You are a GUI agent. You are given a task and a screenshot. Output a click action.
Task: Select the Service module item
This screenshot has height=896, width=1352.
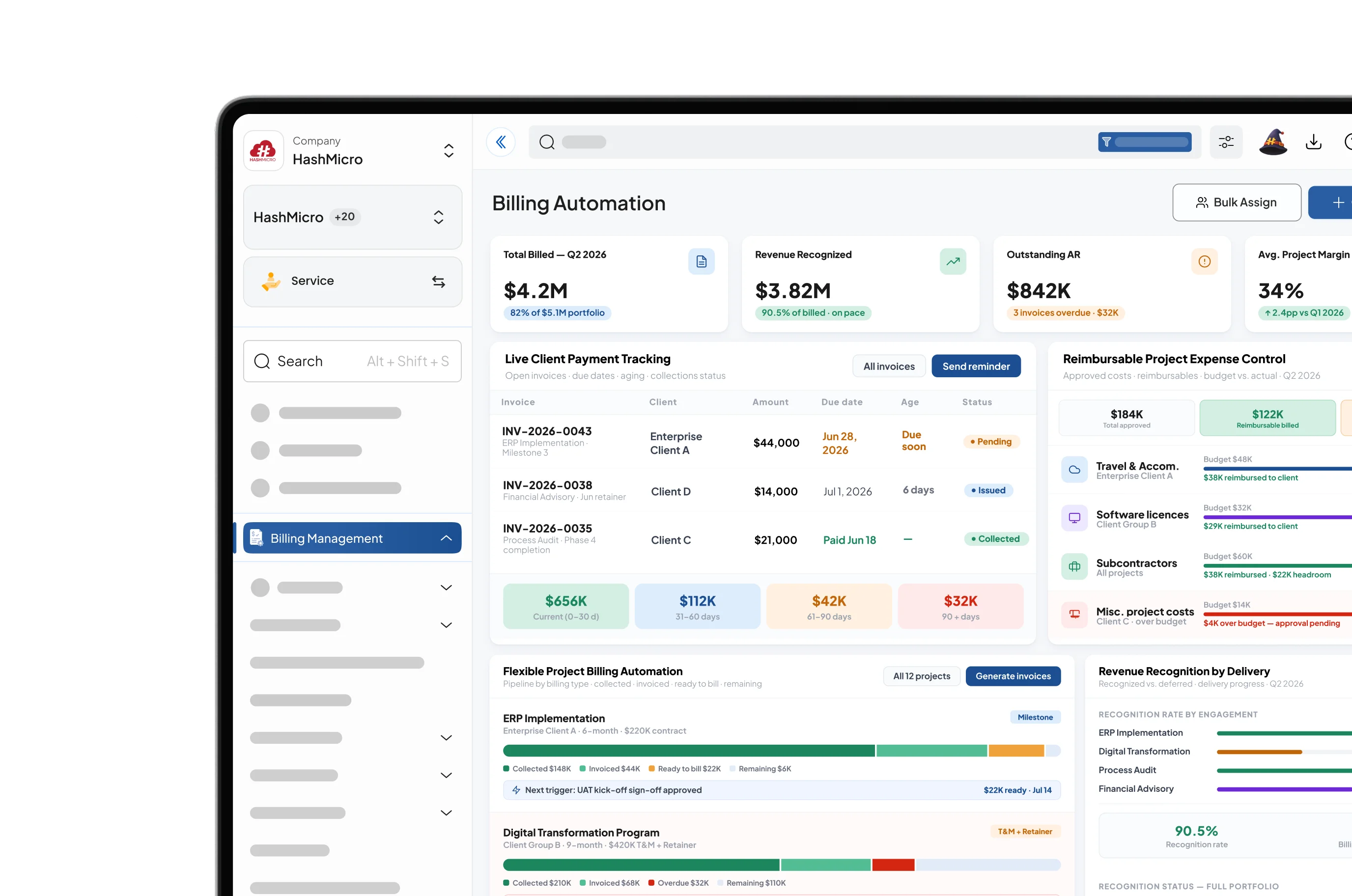[x=353, y=281]
